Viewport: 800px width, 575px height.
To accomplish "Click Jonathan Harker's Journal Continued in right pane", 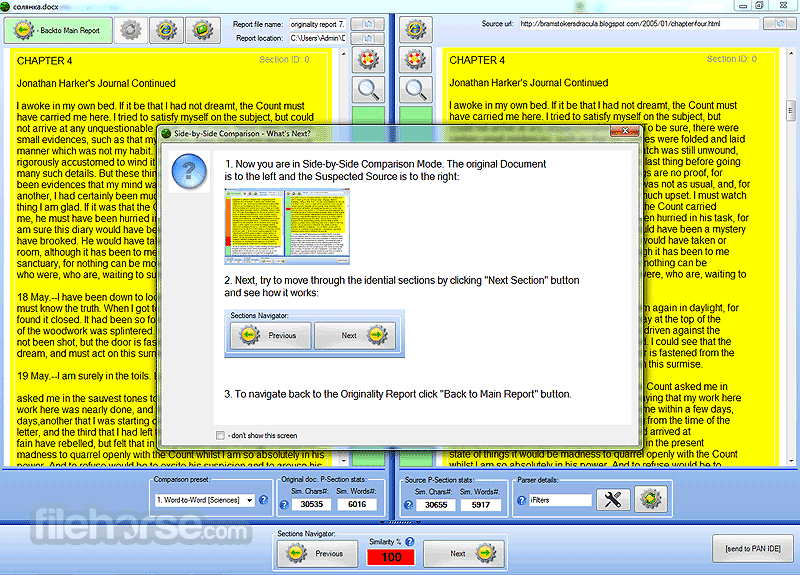I will pyautogui.click(x=529, y=83).
